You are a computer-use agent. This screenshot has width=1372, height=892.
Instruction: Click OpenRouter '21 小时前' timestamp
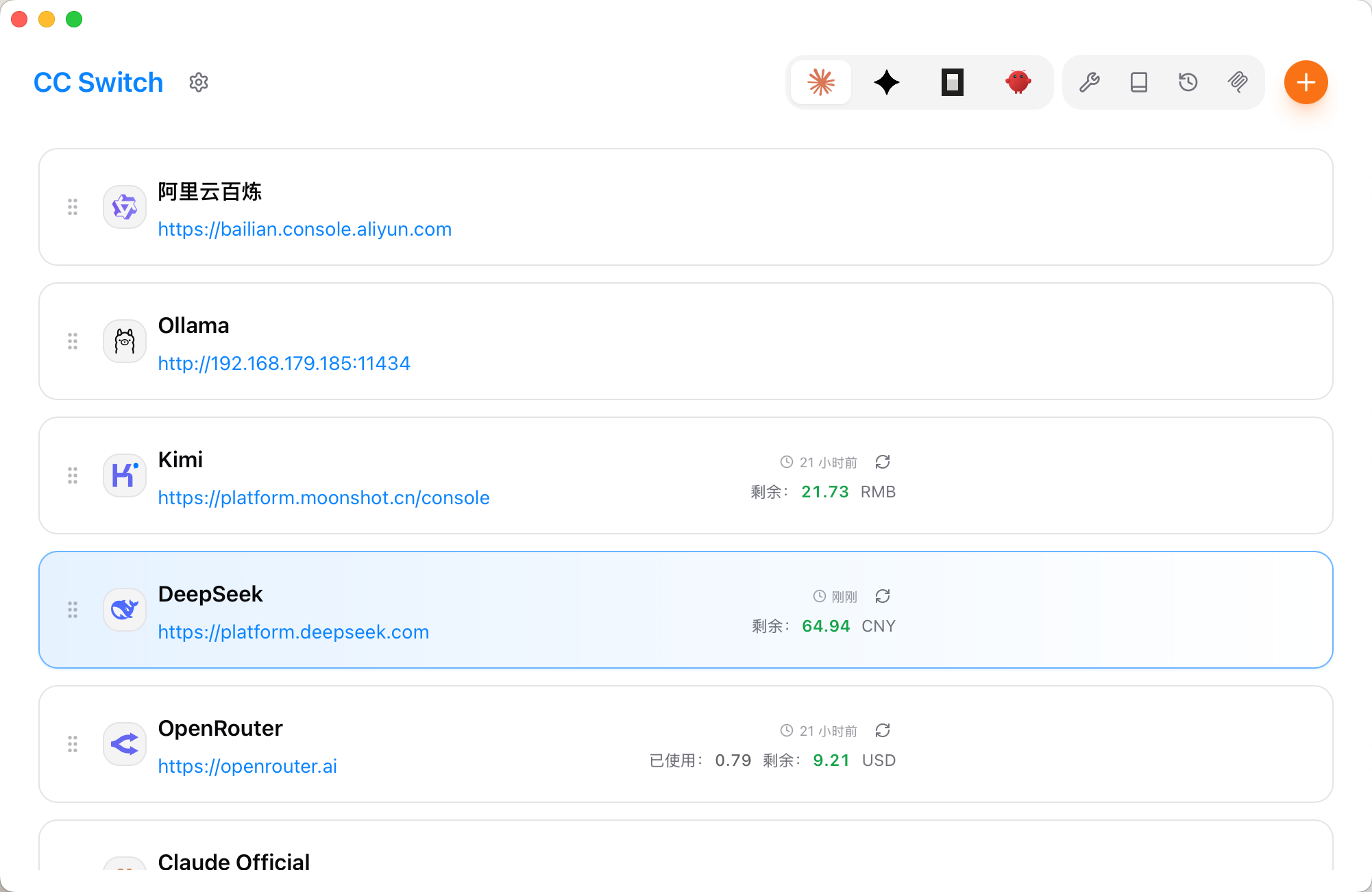coord(829,731)
